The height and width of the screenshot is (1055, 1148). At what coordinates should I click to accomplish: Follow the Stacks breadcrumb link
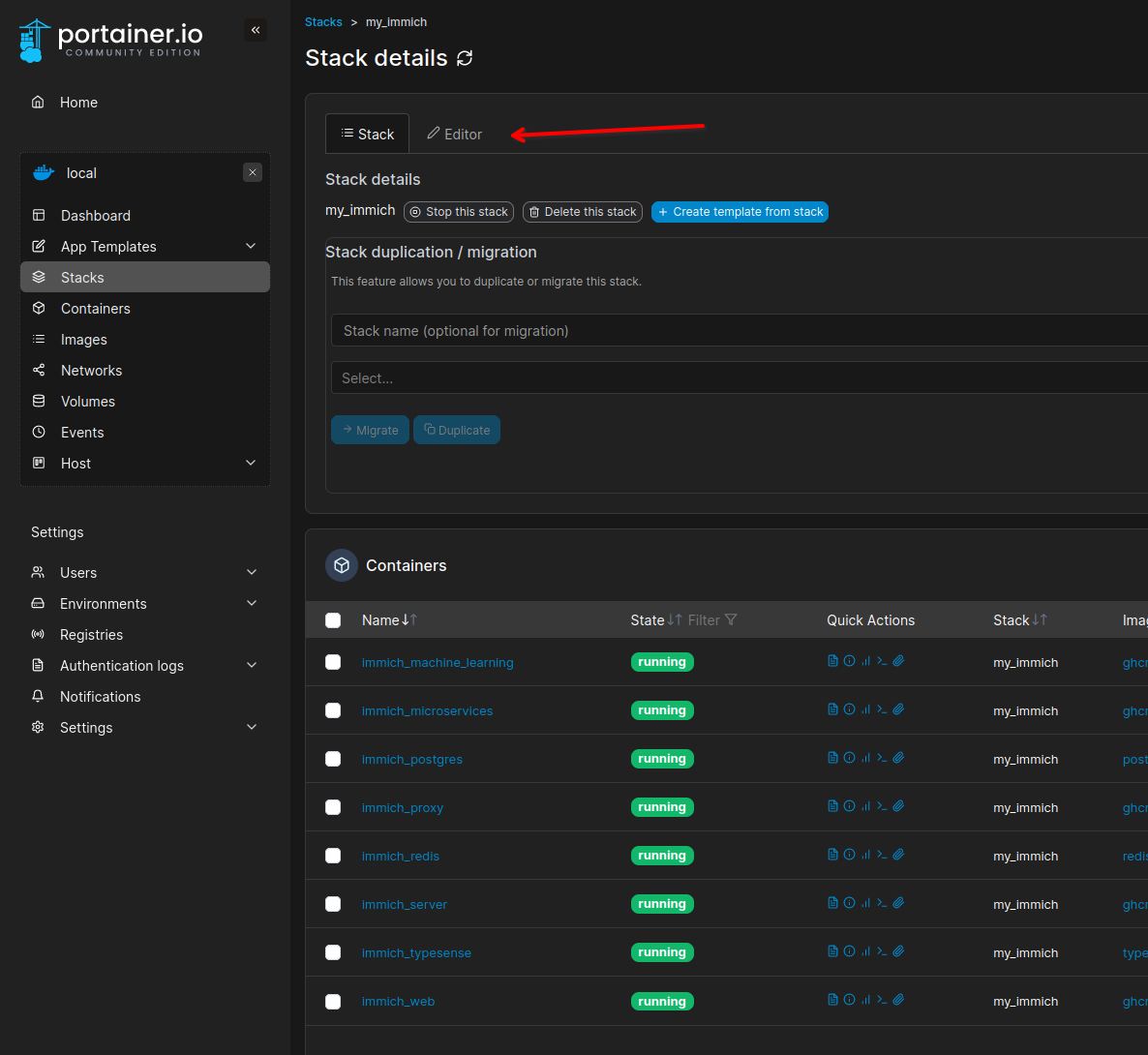click(323, 22)
